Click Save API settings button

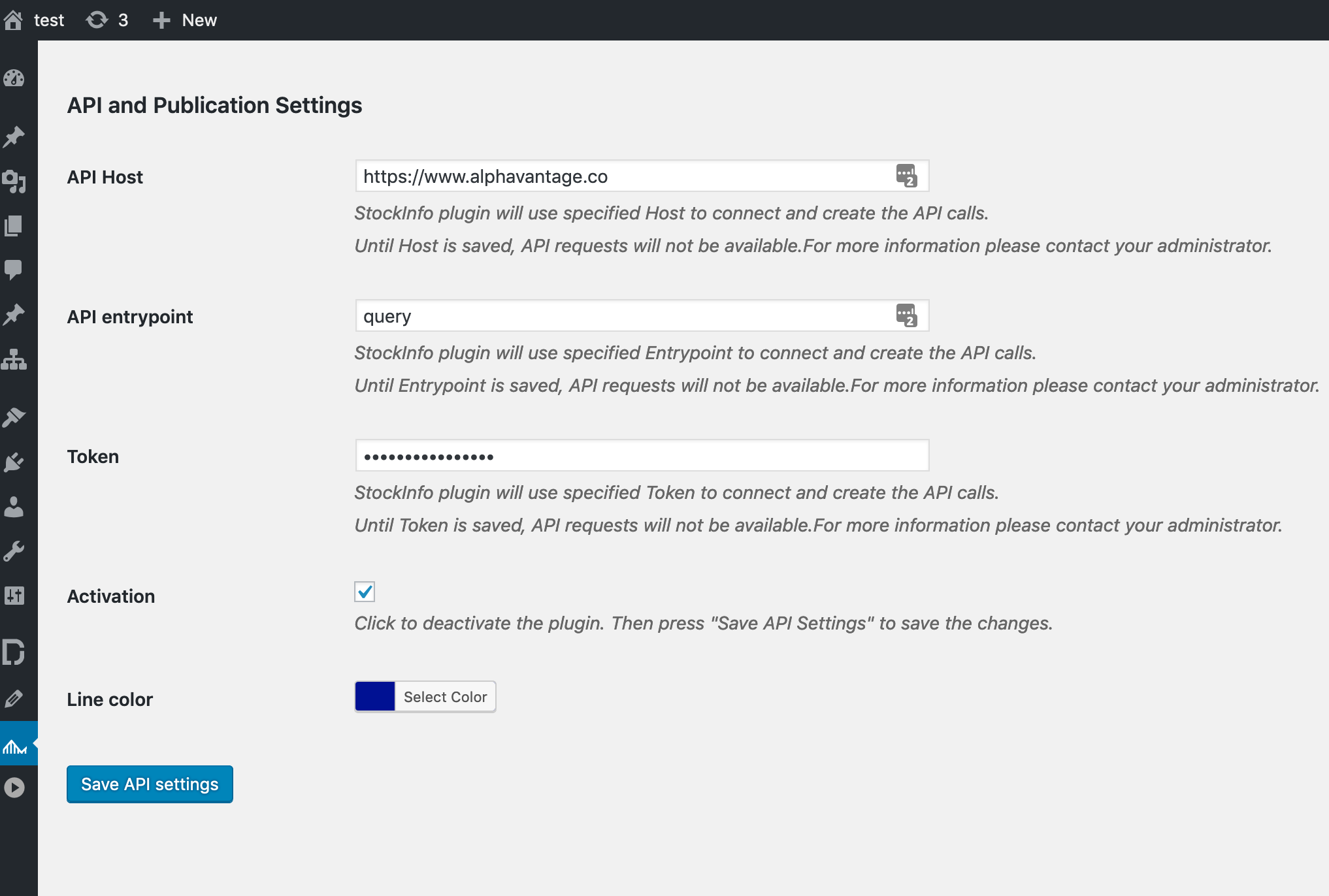(x=150, y=784)
